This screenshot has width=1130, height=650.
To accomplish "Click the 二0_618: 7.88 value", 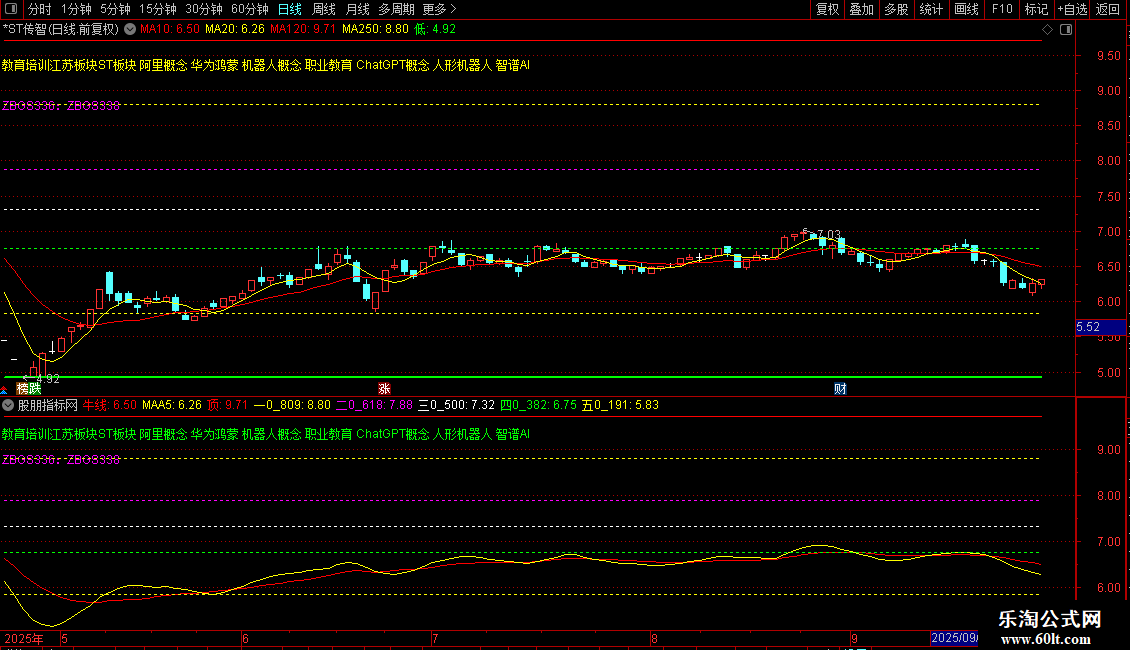I will tap(374, 405).
